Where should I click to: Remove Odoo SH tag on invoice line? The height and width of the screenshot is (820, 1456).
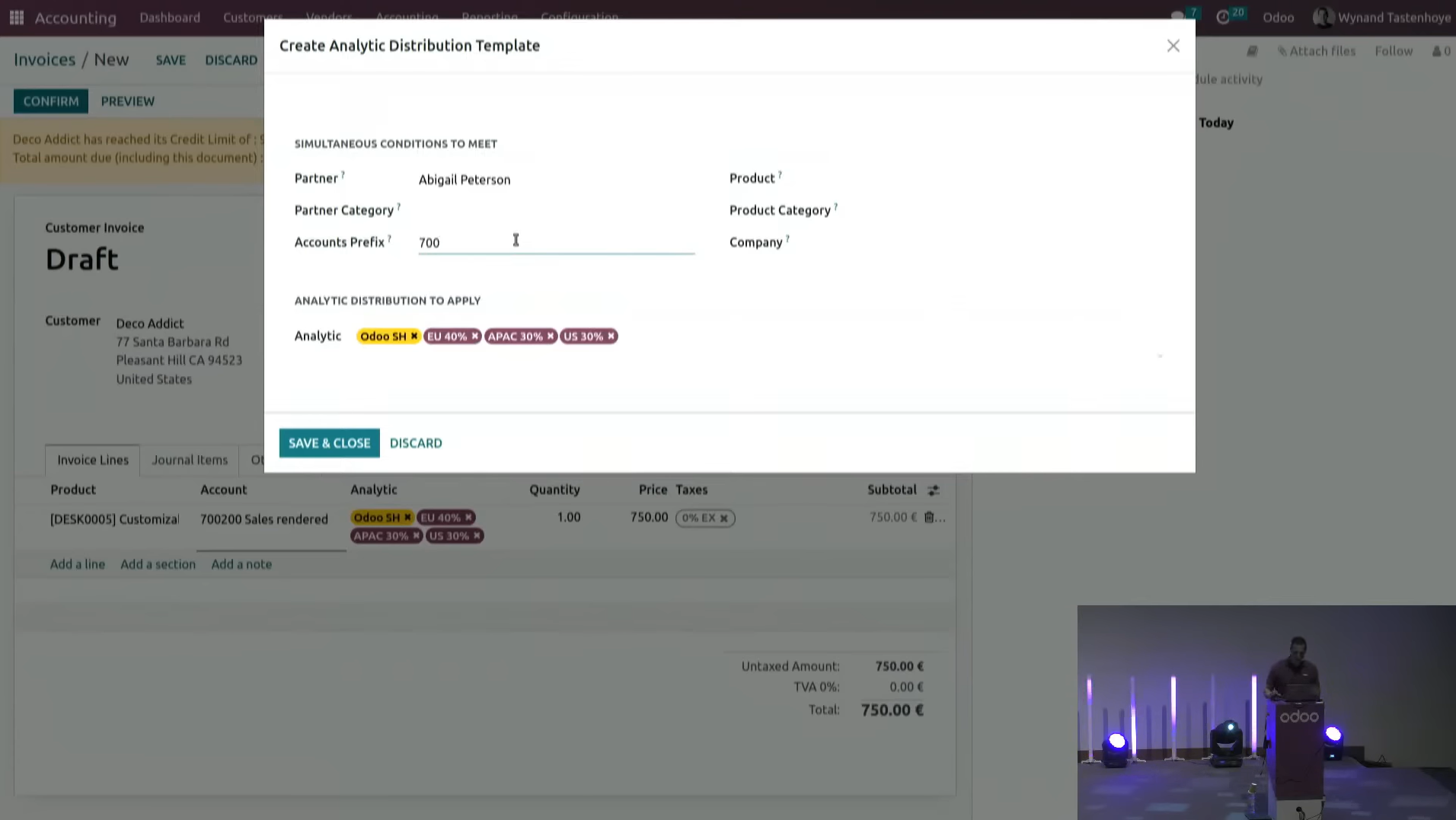click(407, 517)
